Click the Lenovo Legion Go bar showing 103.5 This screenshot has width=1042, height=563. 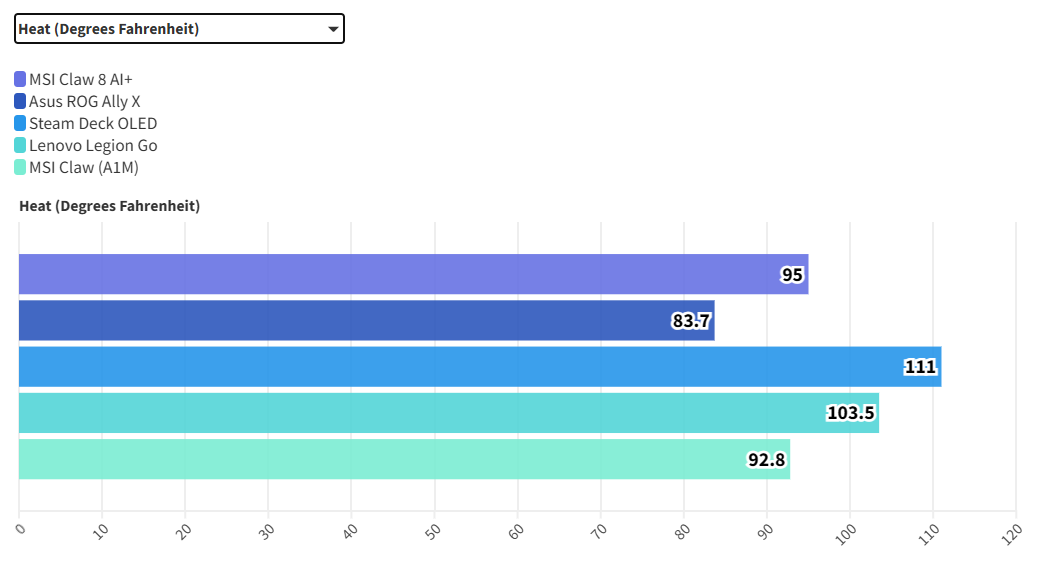(x=448, y=413)
